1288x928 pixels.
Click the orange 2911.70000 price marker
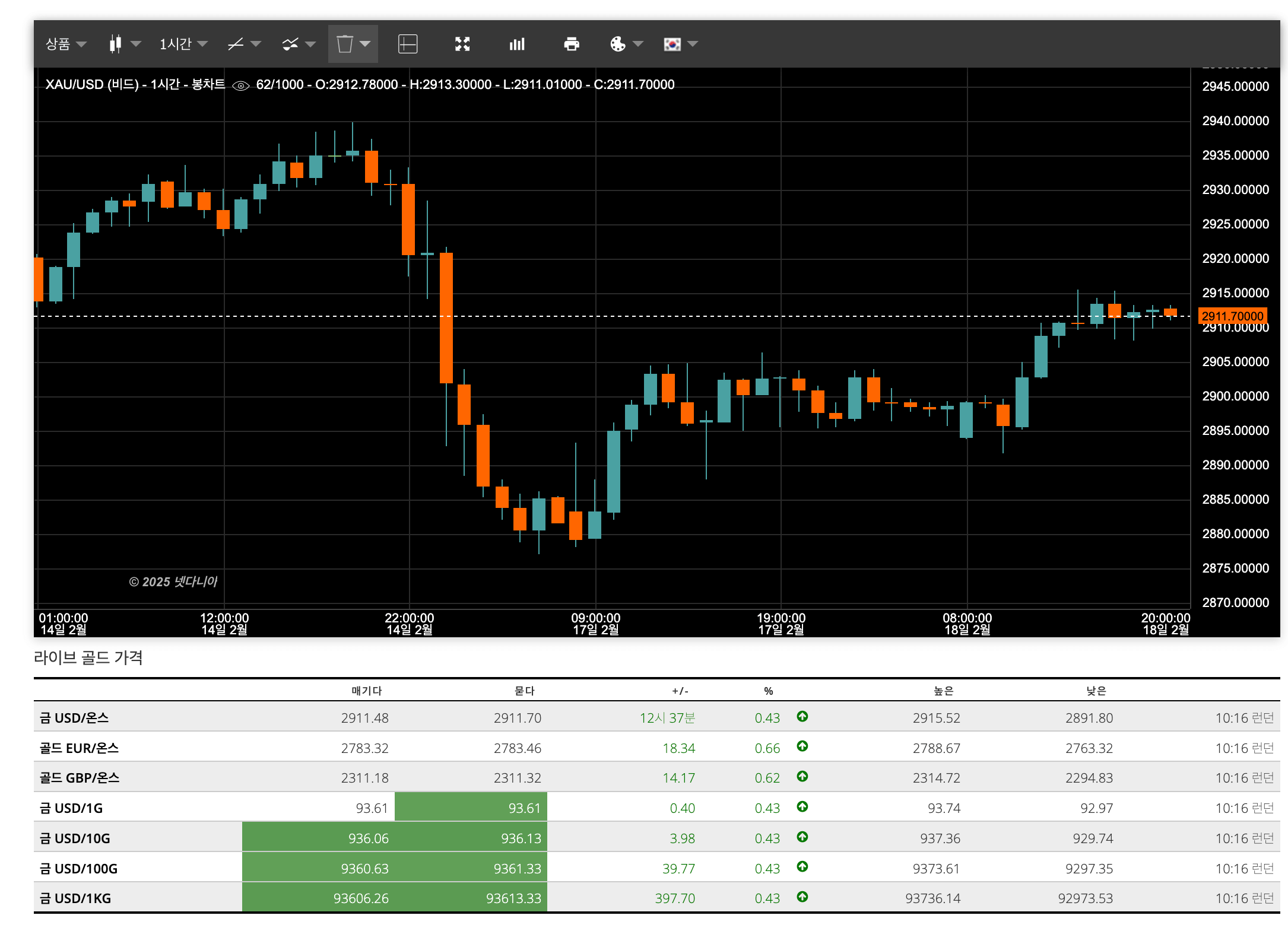coord(1232,316)
